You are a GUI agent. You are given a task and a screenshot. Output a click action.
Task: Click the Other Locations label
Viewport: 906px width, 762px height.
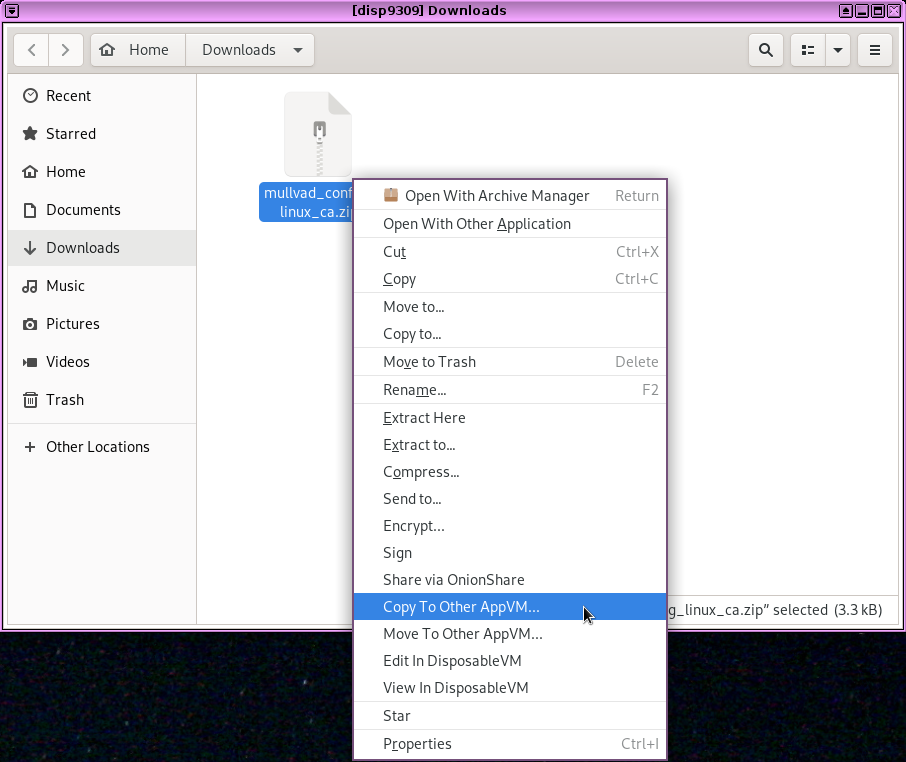98,447
